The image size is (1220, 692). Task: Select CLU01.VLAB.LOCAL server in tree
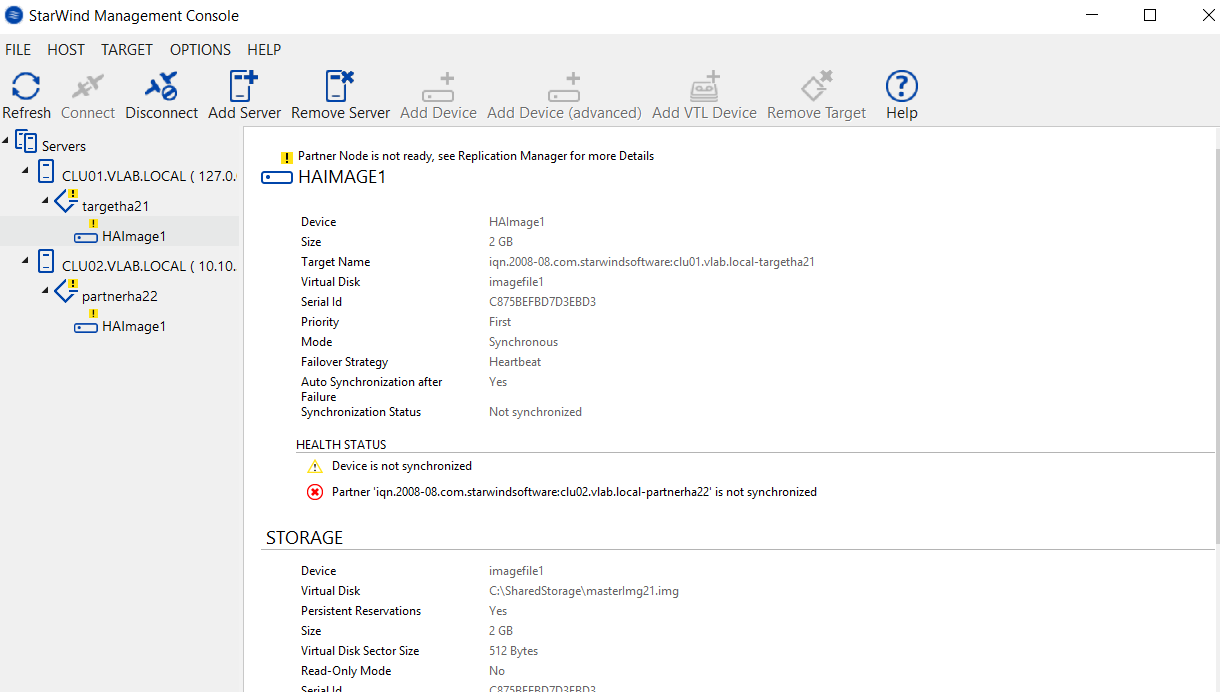click(x=149, y=176)
